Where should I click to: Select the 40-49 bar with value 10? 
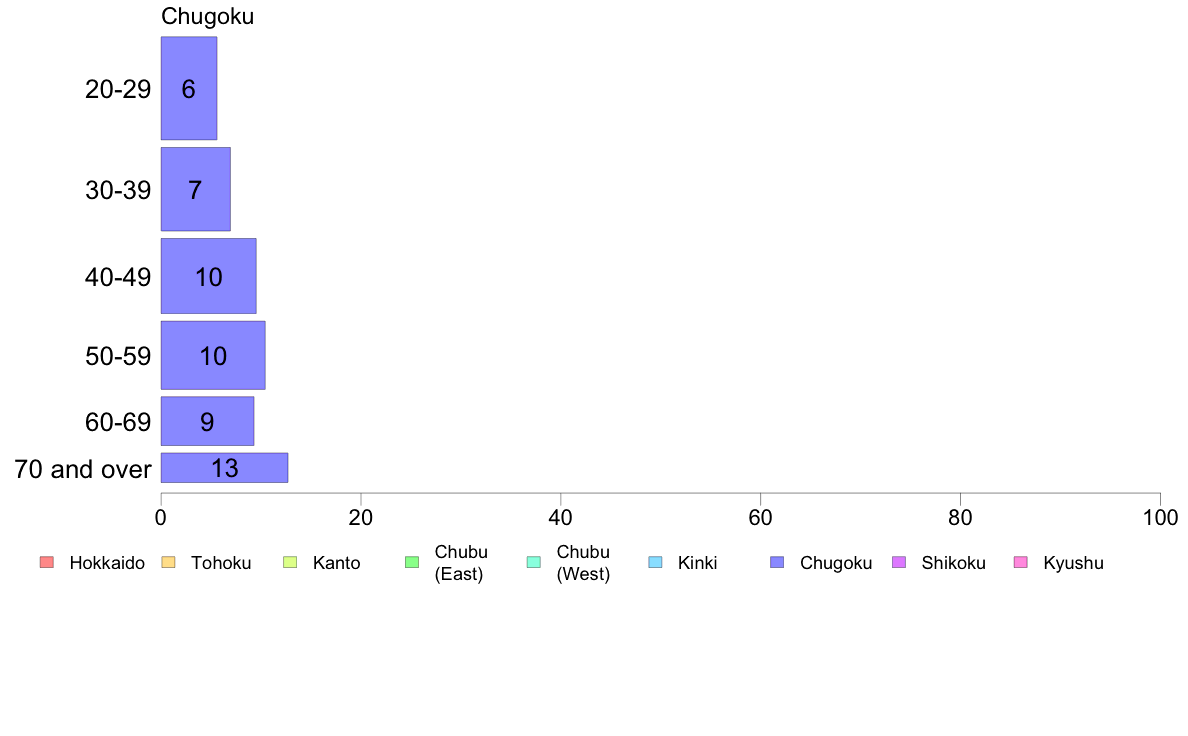(208, 276)
